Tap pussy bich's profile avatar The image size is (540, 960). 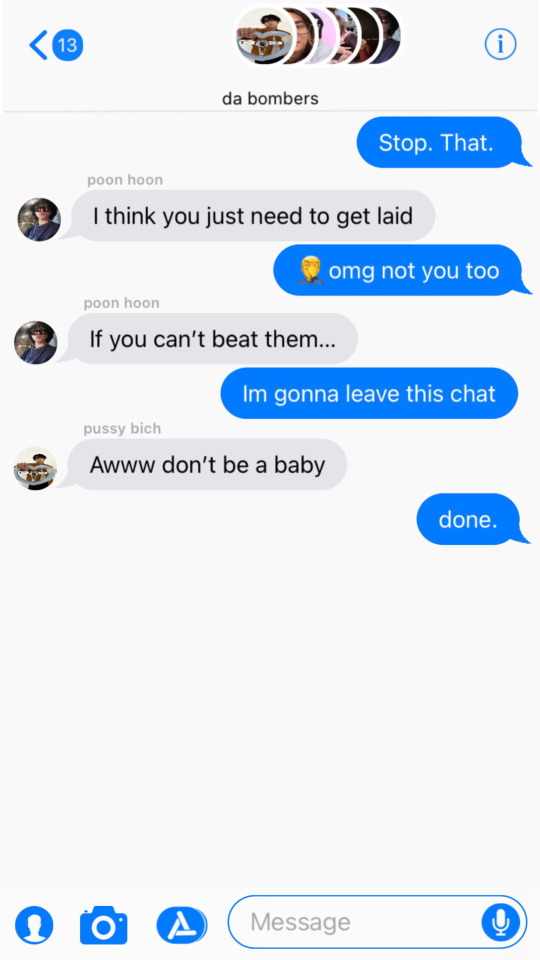(35, 468)
